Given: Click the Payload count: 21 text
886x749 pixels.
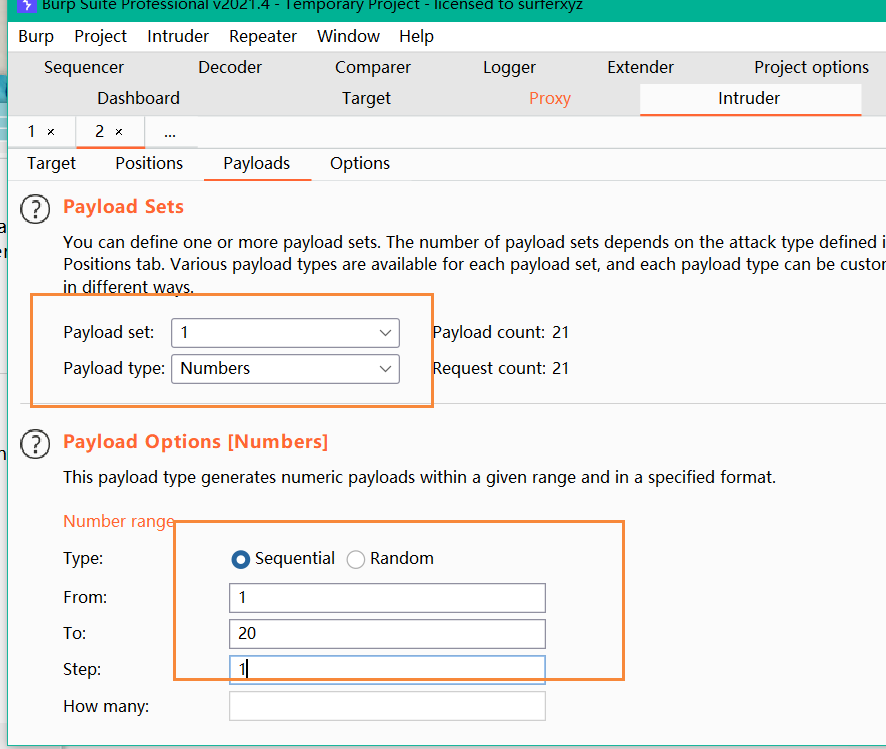Looking at the screenshot, I should coord(501,333).
